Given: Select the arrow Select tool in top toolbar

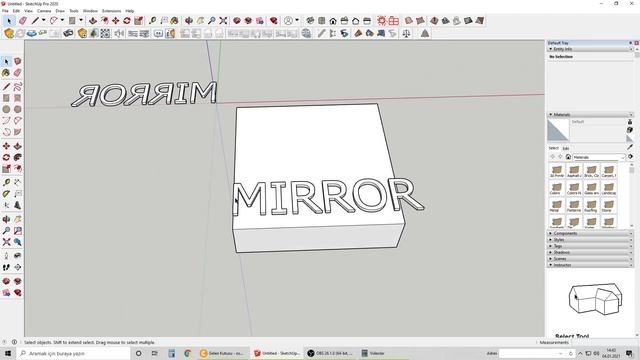Looking at the screenshot, I should (9, 20).
